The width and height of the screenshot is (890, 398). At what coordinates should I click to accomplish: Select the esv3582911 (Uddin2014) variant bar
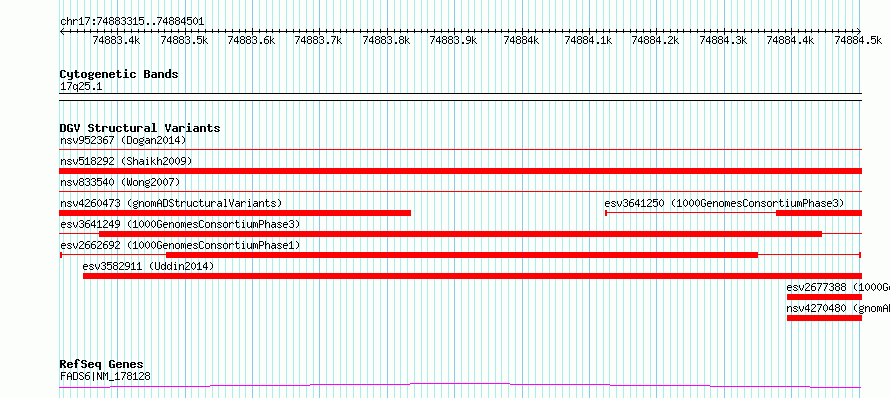click(472, 276)
